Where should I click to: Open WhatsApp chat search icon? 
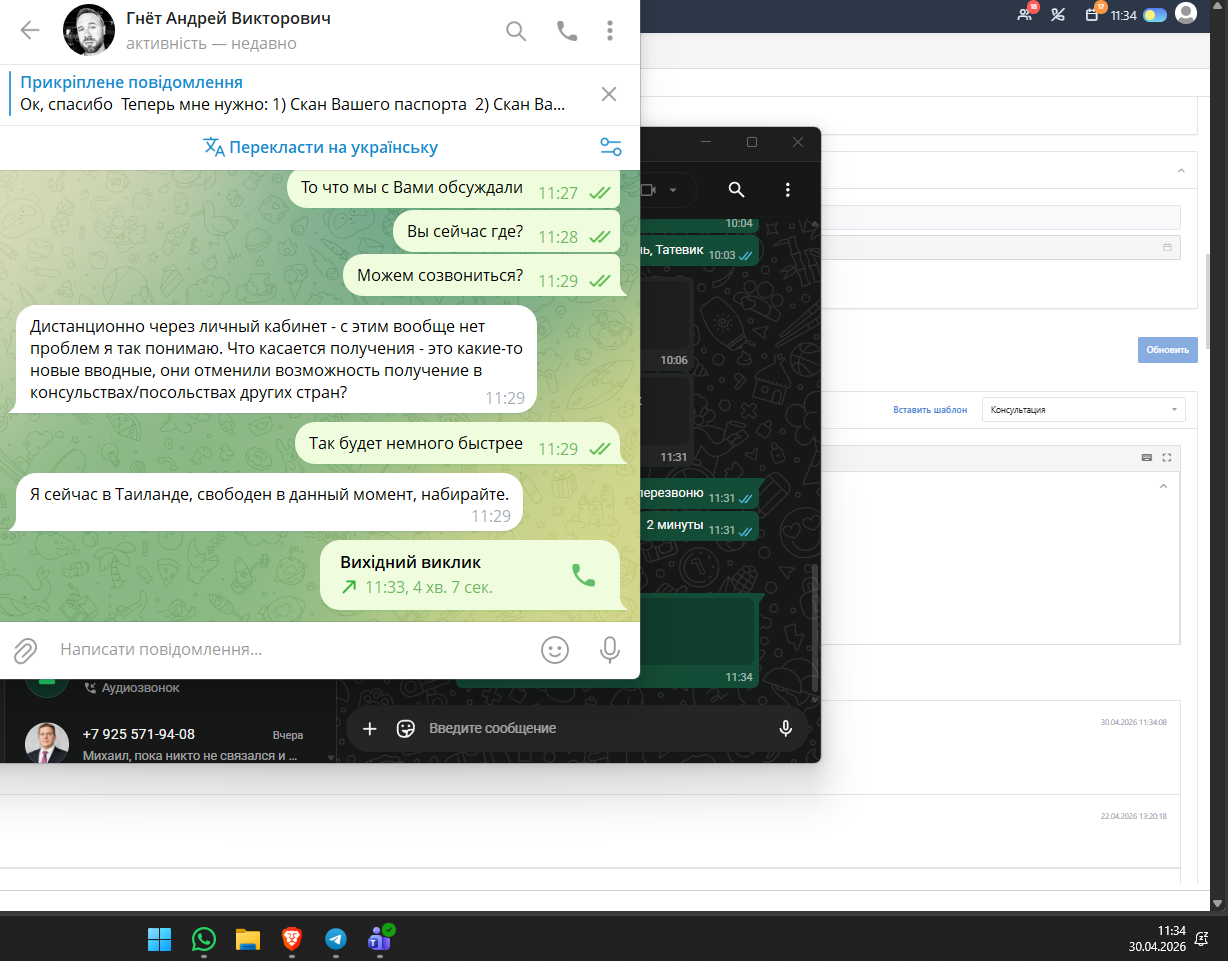coord(736,189)
